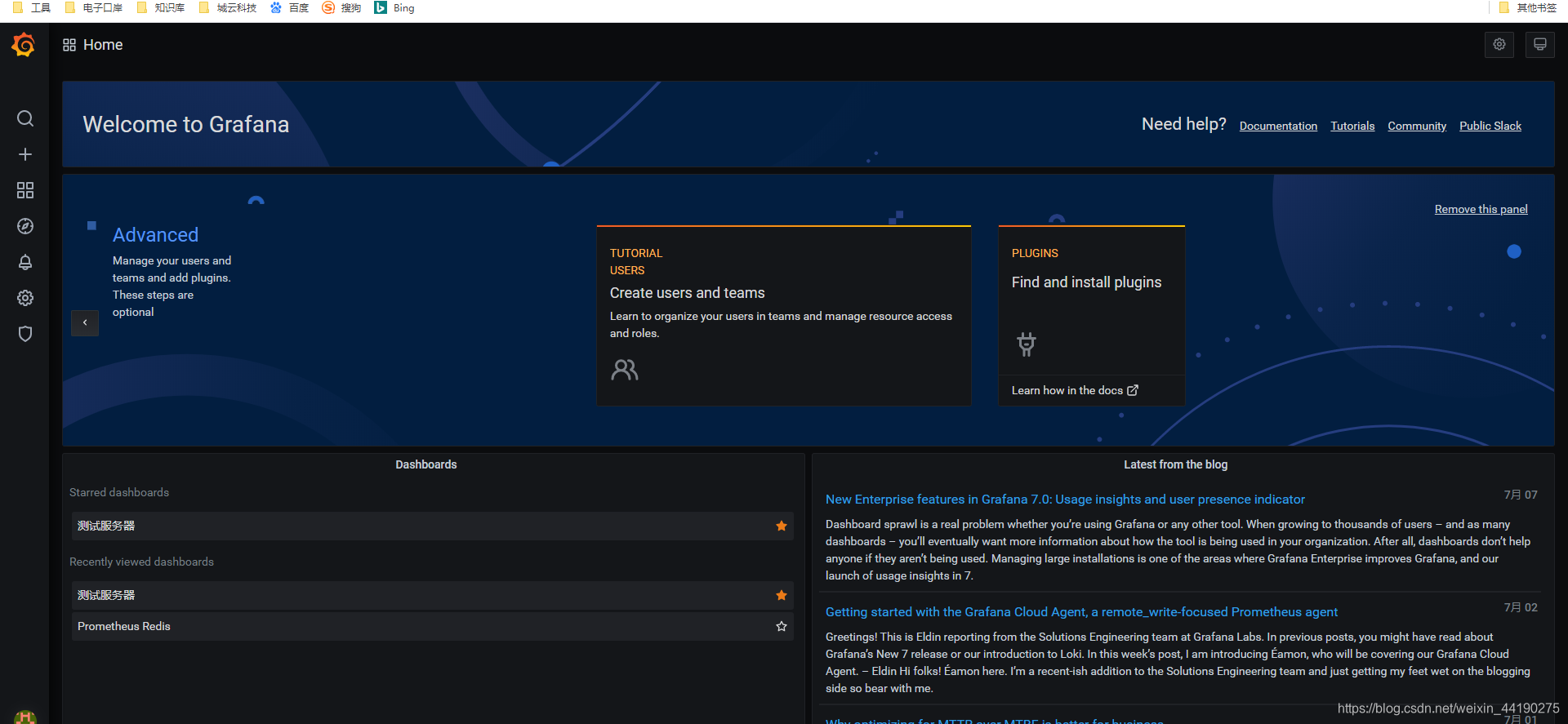This screenshot has height=724, width=1568.
Task: Open the Documentation link
Action: tap(1278, 126)
